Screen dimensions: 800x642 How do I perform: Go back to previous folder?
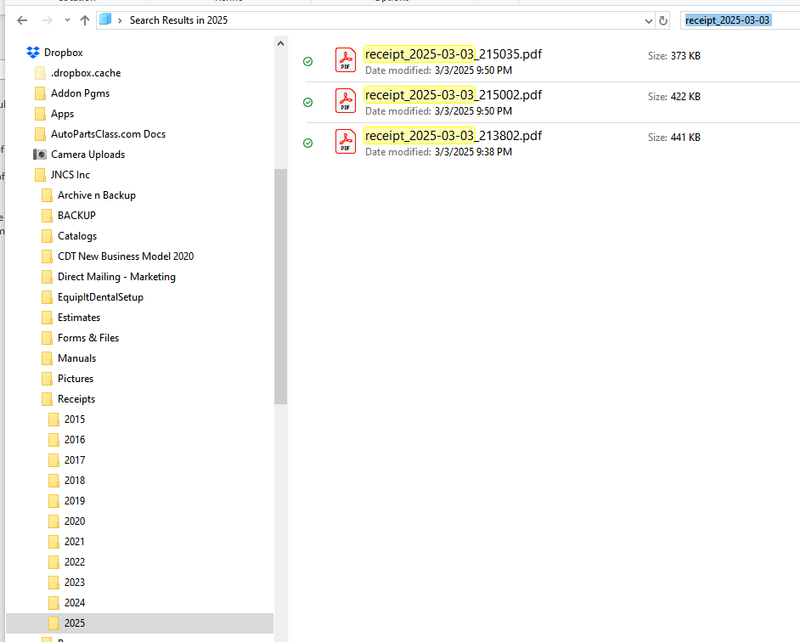point(22,20)
